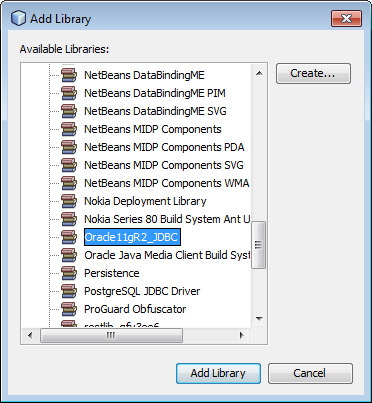Select NetBeans MIDP Components row

point(153,129)
